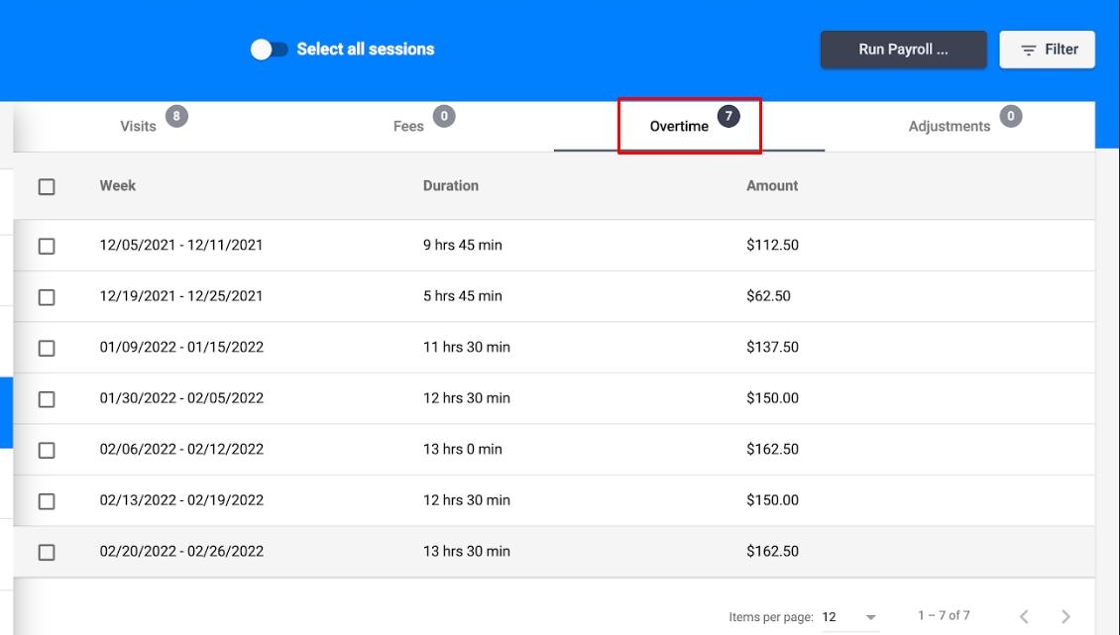Tick the 02/06/2022 - 02/12/2022 checkbox
Viewport: 1120px width, 635px height.
47,450
